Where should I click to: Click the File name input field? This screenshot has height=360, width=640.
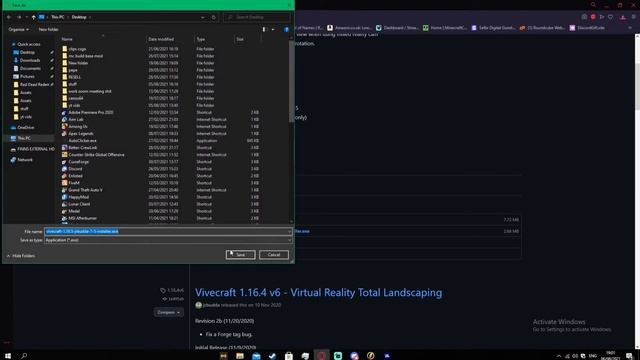168,231
